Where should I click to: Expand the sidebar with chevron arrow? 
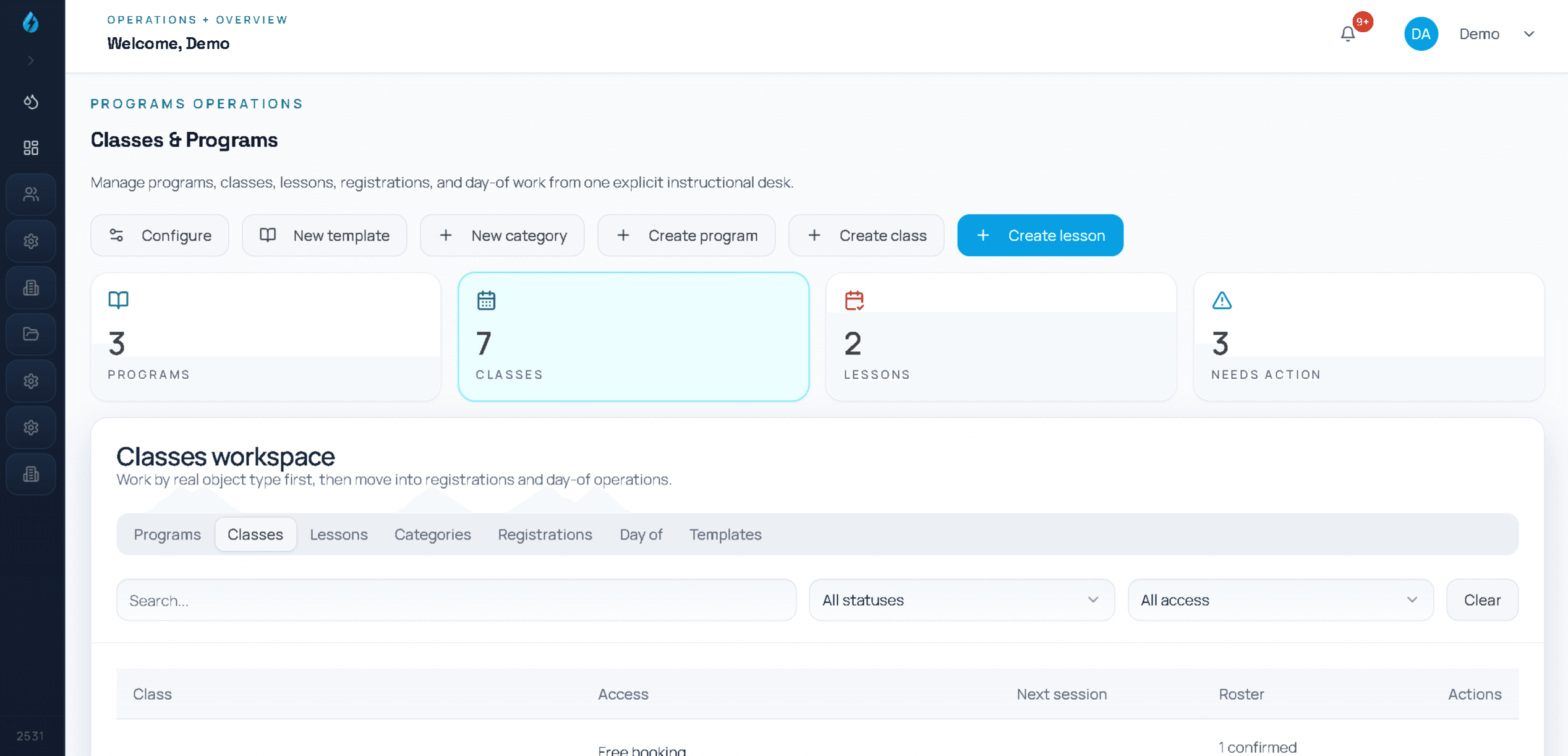coord(31,61)
